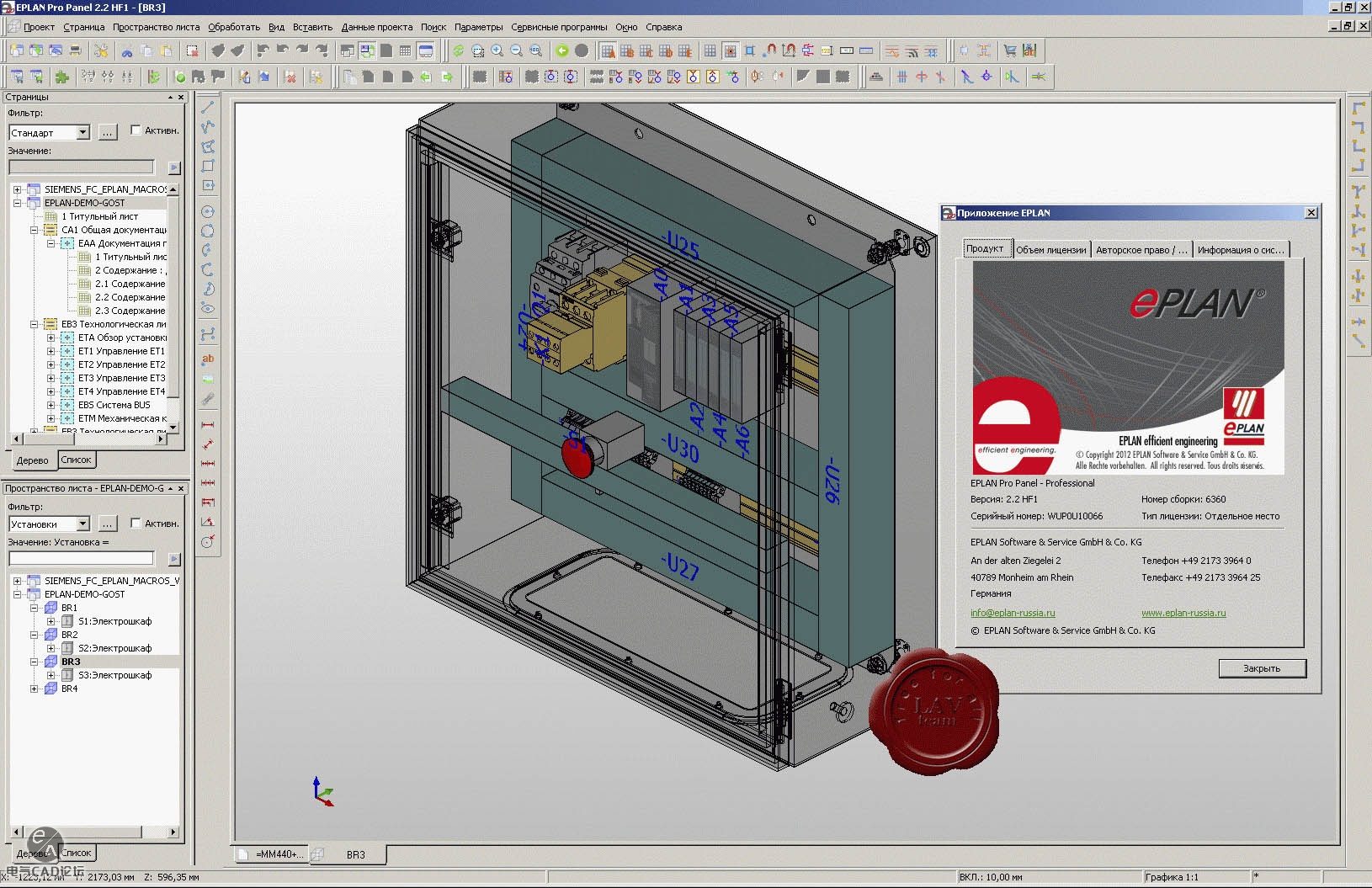The width and height of the screenshot is (1372, 888).
Task: Select the line drawing tool
Action: [x=208, y=108]
